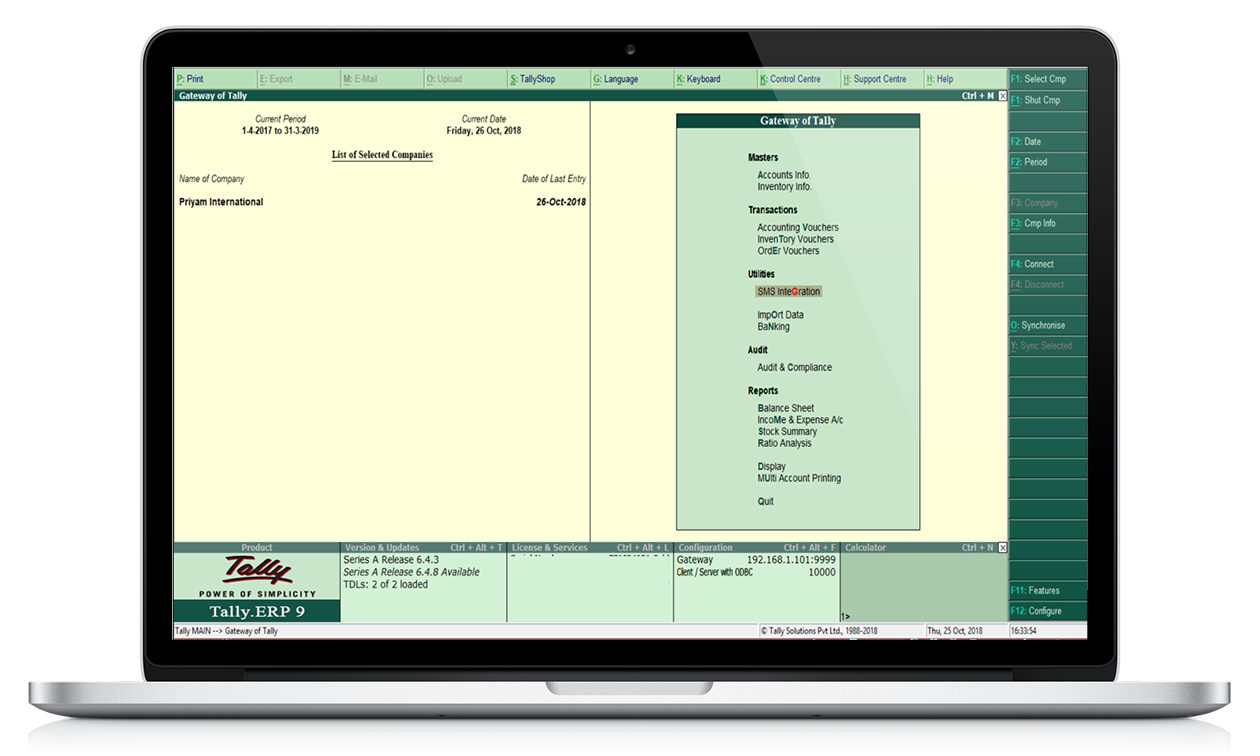
Task: Open the Ratio Analysis report
Action: tap(784, 444)
